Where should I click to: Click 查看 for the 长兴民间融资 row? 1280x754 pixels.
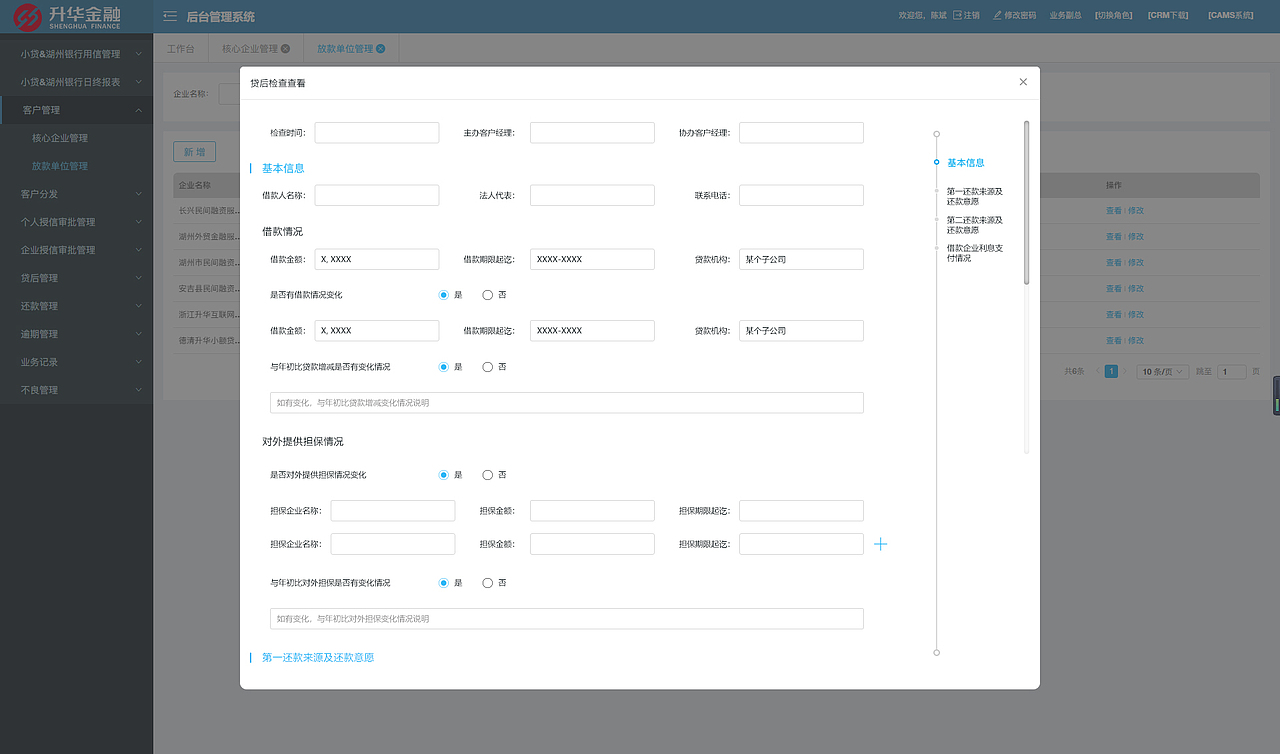[1114, 211]
